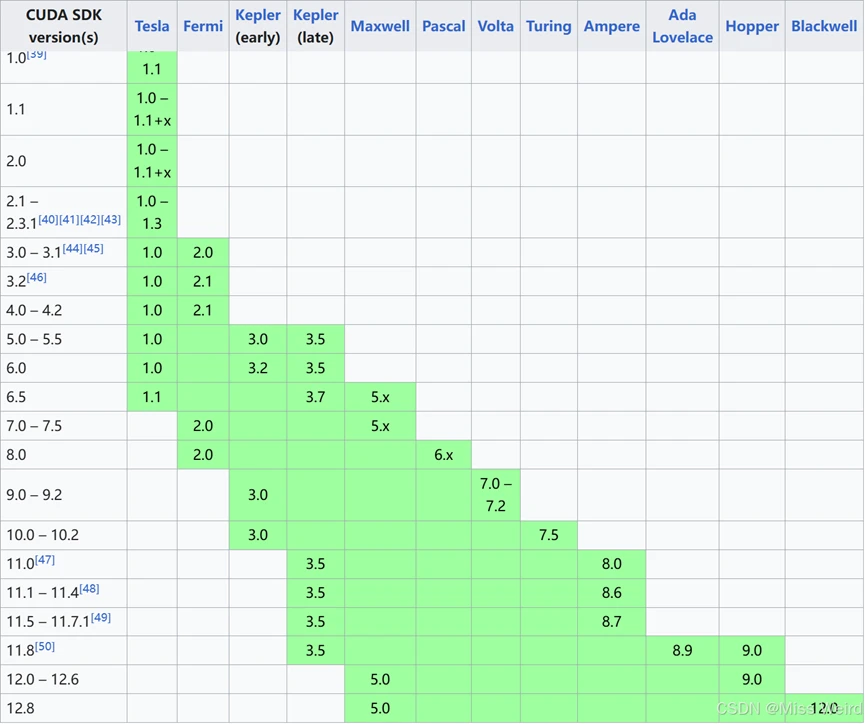Open citation [41] next to 2.3.1
The width and height of the screenshot is (865, 724).
69,219
